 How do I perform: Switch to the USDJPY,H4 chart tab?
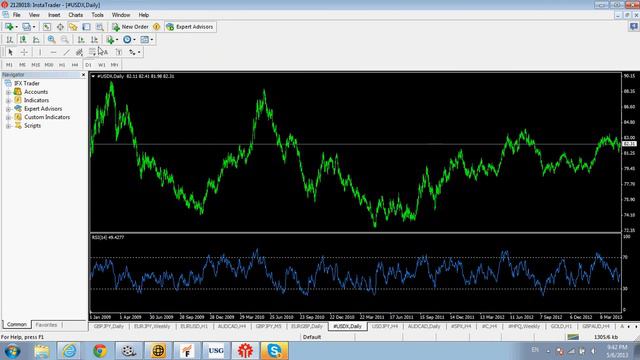point(385,327)
